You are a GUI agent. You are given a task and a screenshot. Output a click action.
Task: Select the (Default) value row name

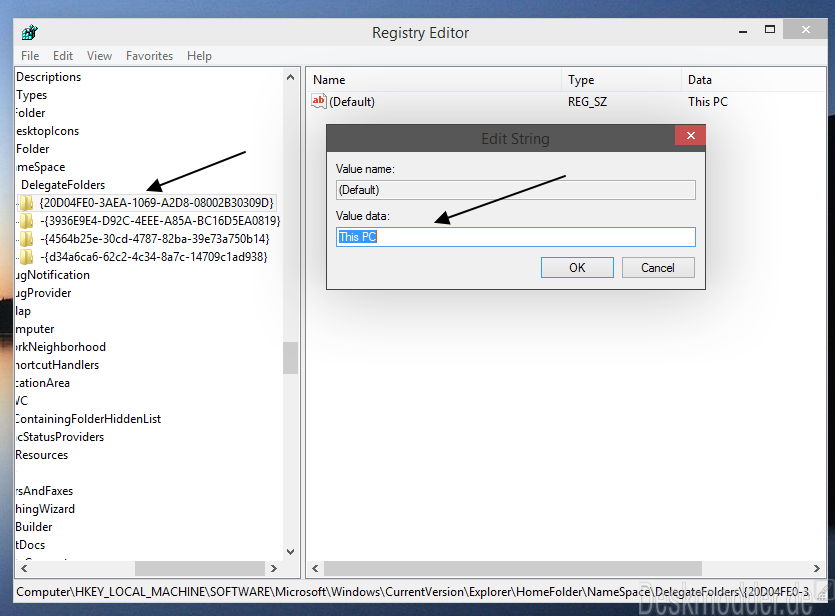click(x=351, y=102)
